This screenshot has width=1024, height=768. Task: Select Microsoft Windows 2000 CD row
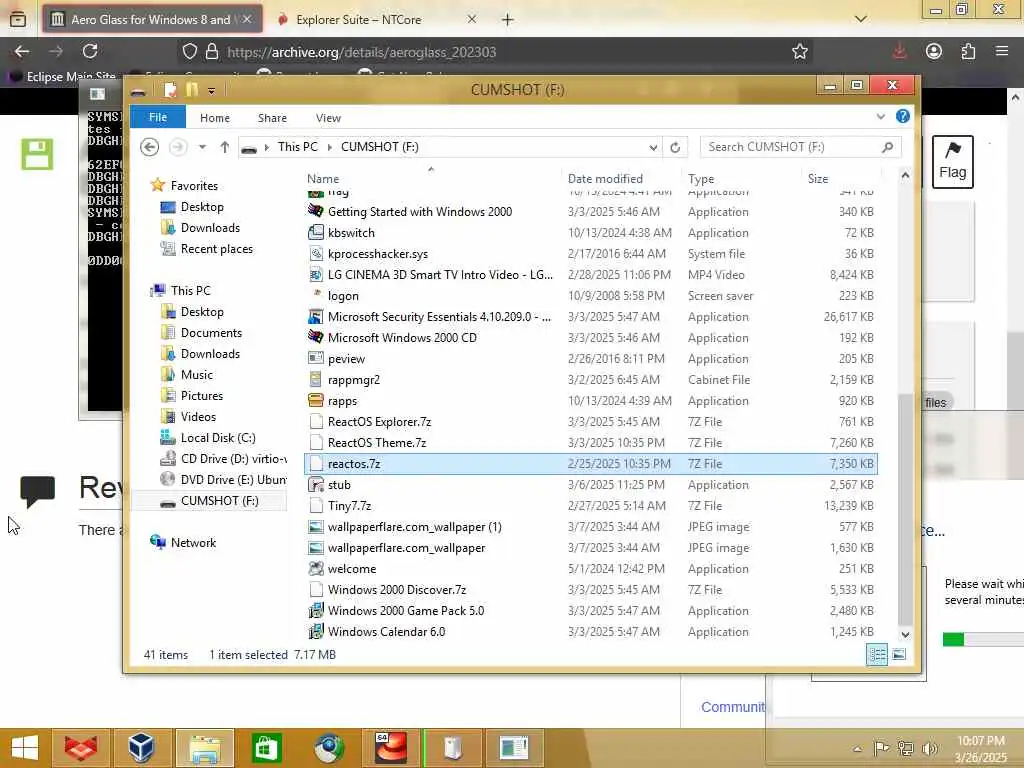[590, 338]
